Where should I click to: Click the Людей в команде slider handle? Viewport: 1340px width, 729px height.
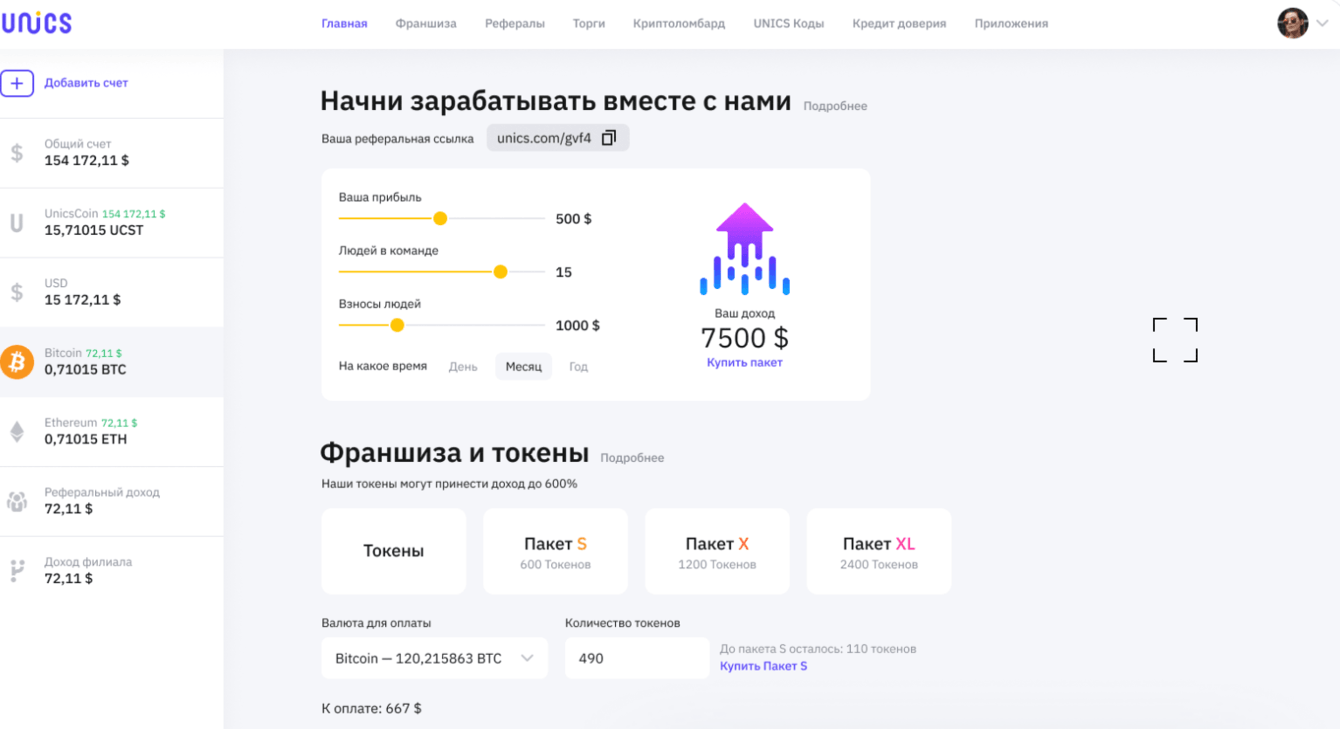click(x=501, y=271)
